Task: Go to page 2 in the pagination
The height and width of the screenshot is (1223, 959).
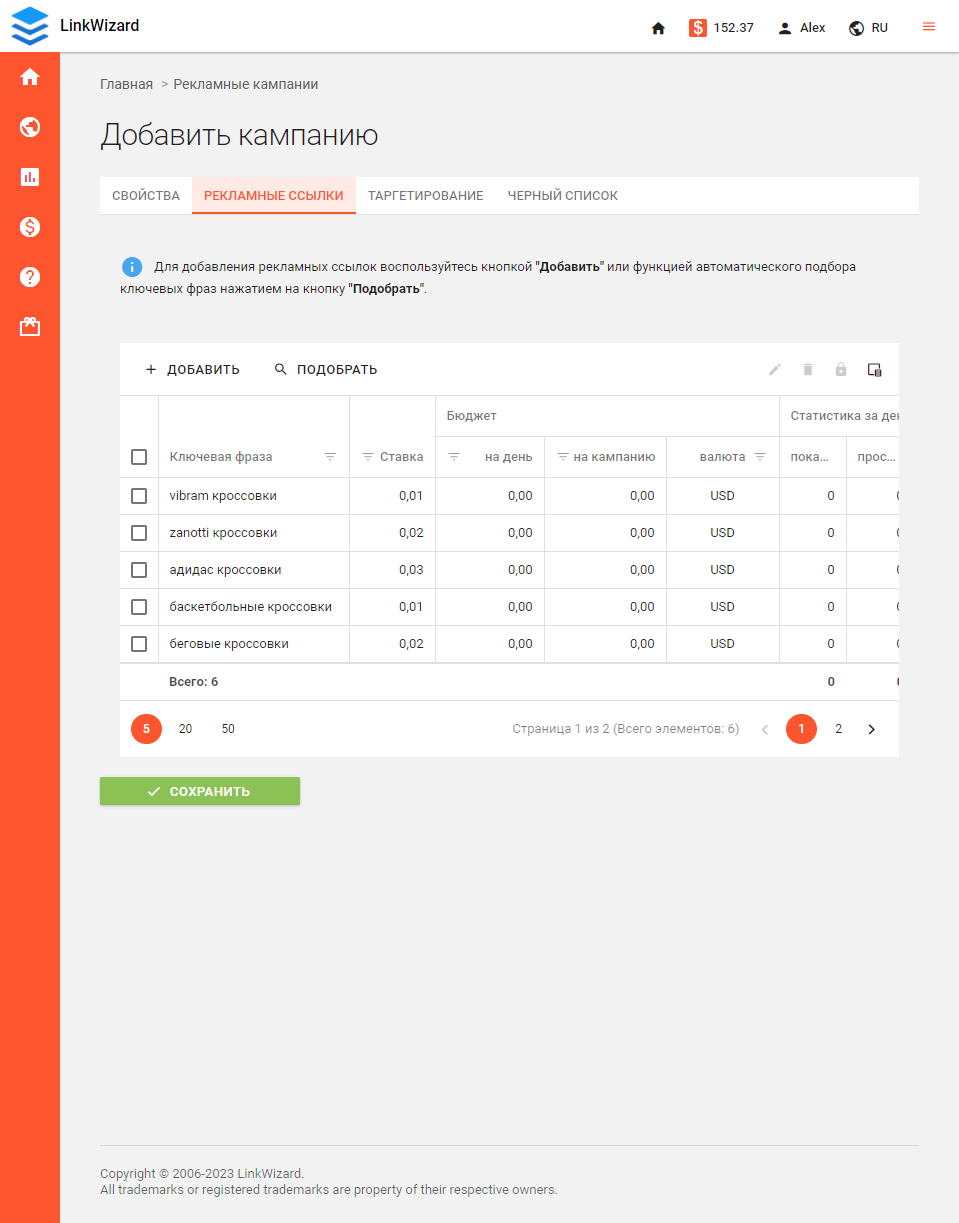Action: [x=838, y=729]
